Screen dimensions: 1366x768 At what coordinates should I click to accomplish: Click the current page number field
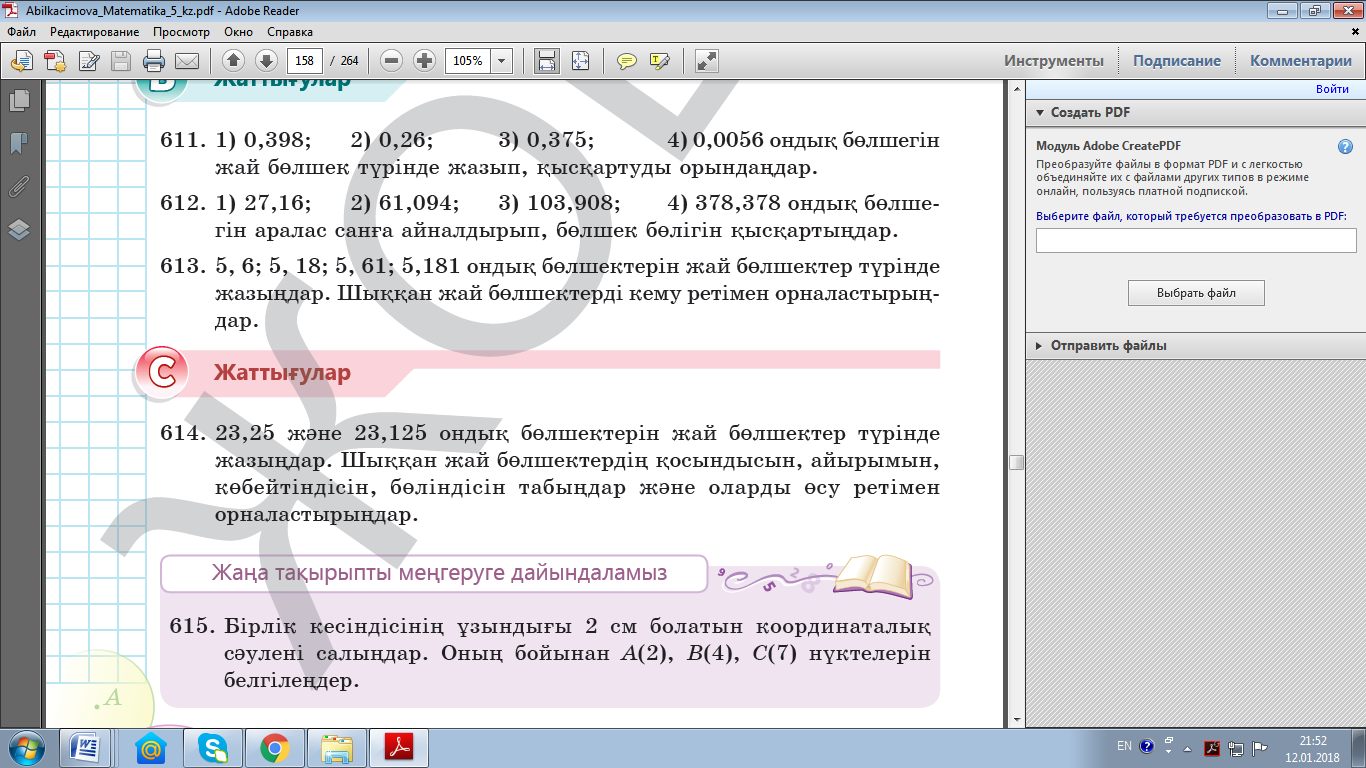tap(305, 61)
